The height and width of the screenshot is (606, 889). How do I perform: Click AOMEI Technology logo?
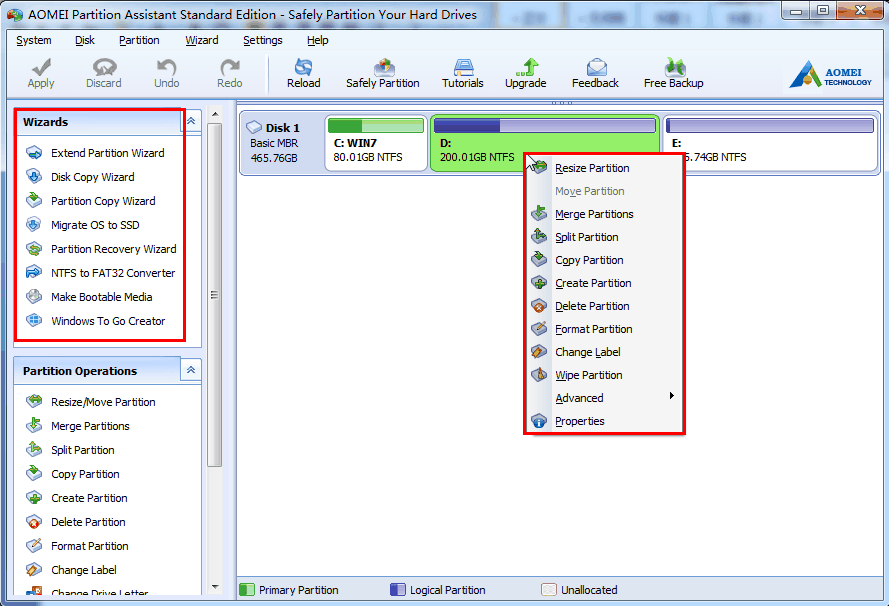coord(831,75)
